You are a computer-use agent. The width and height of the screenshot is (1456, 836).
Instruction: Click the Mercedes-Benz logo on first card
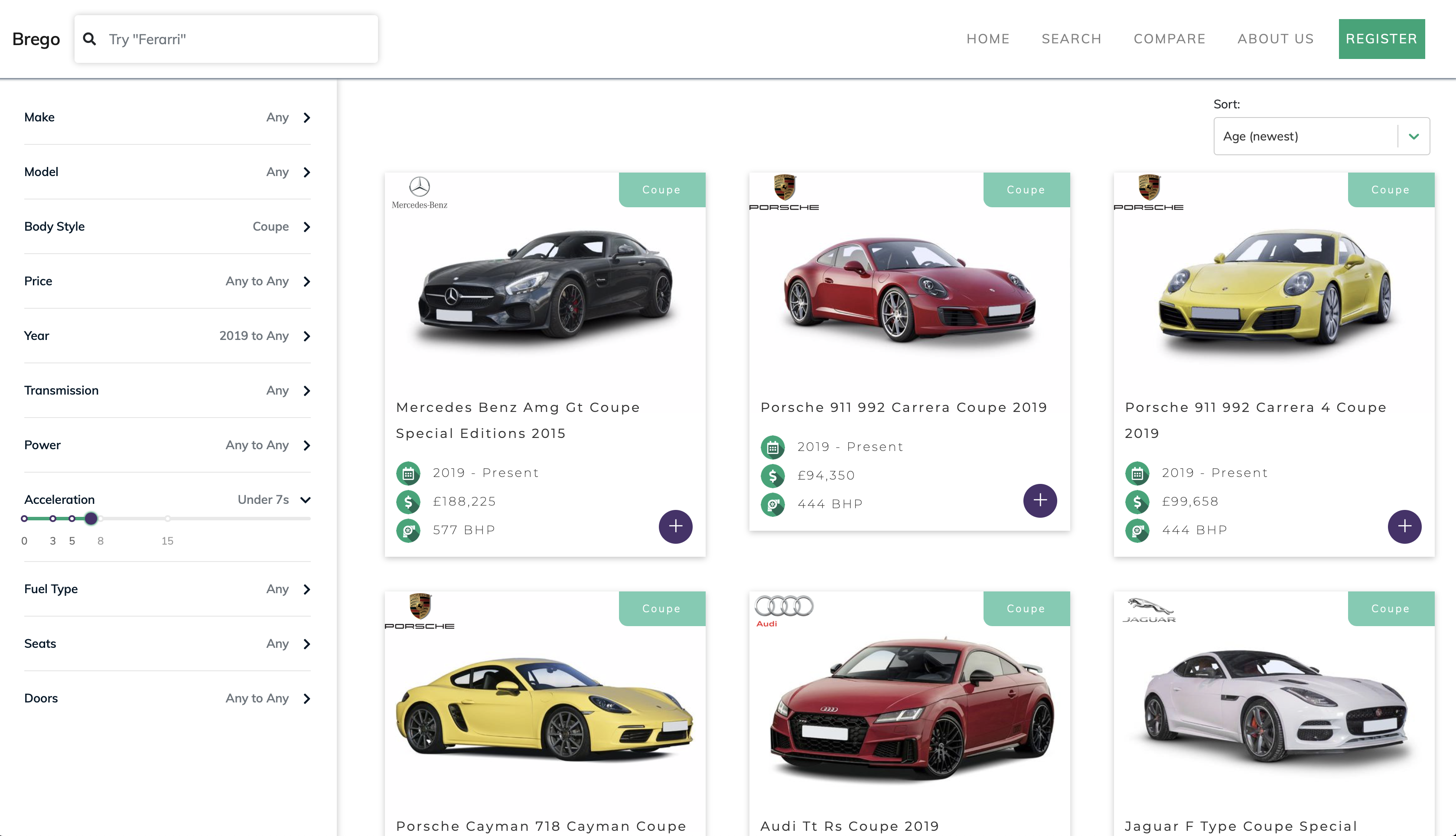420,193
